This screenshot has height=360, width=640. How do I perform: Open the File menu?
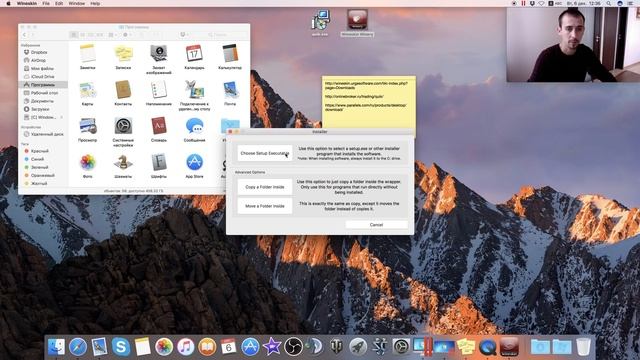click(x=46, y=3)
